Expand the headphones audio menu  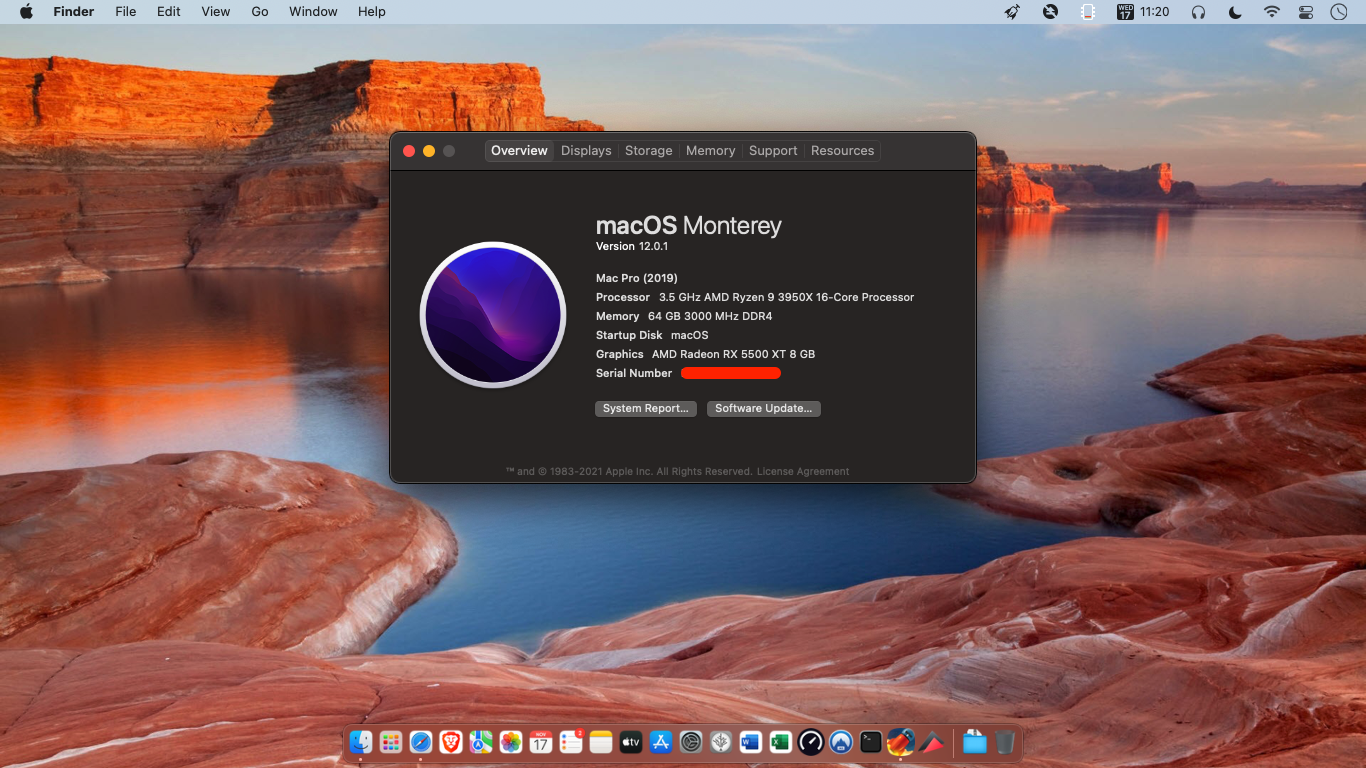tap(1198, 12)
